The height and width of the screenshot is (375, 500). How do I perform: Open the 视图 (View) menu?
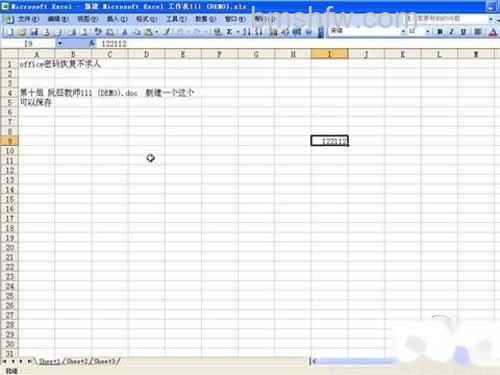pyautogui.click(x=87, y=19)
